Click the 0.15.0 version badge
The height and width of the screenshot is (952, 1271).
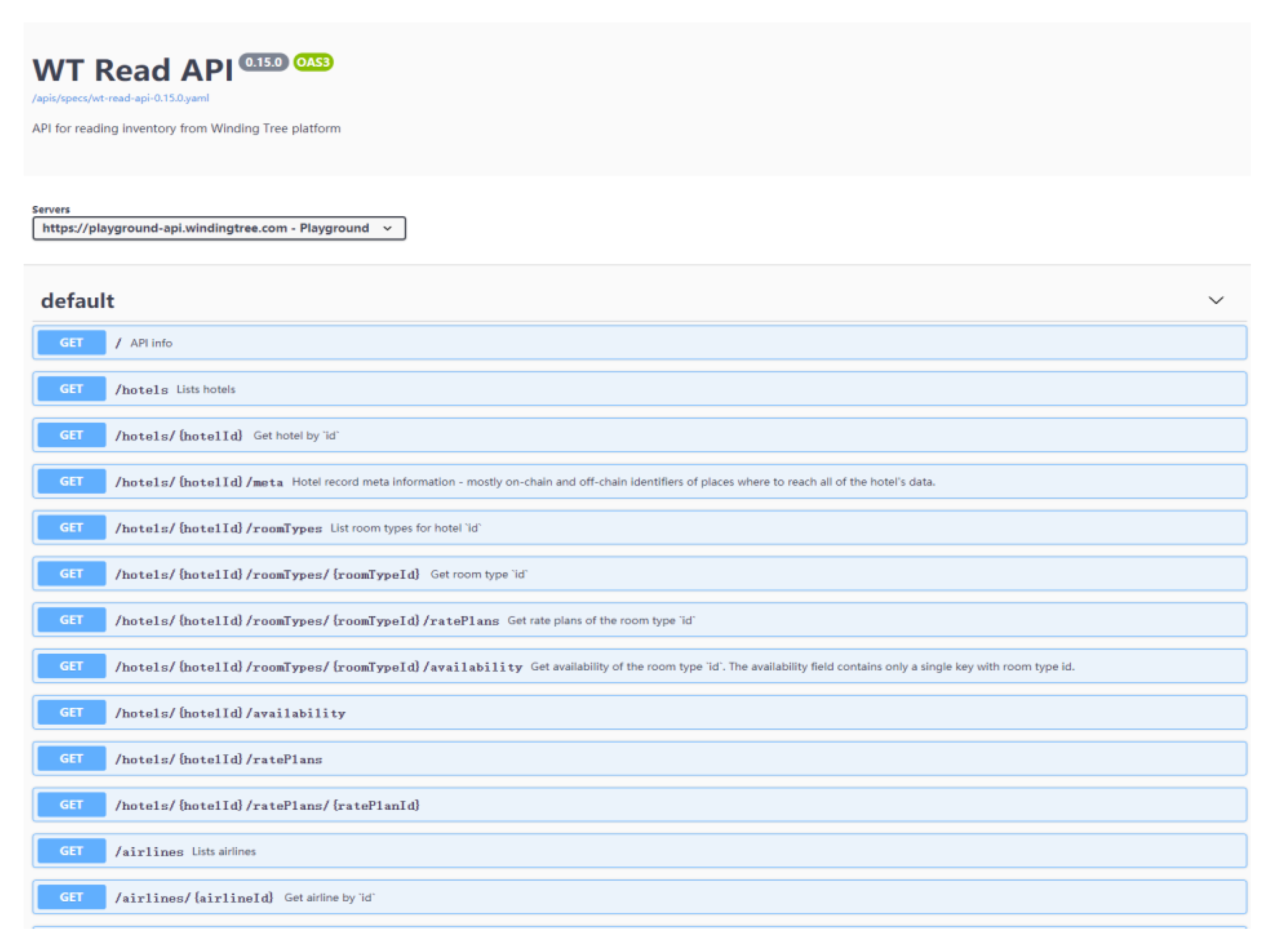263,62
